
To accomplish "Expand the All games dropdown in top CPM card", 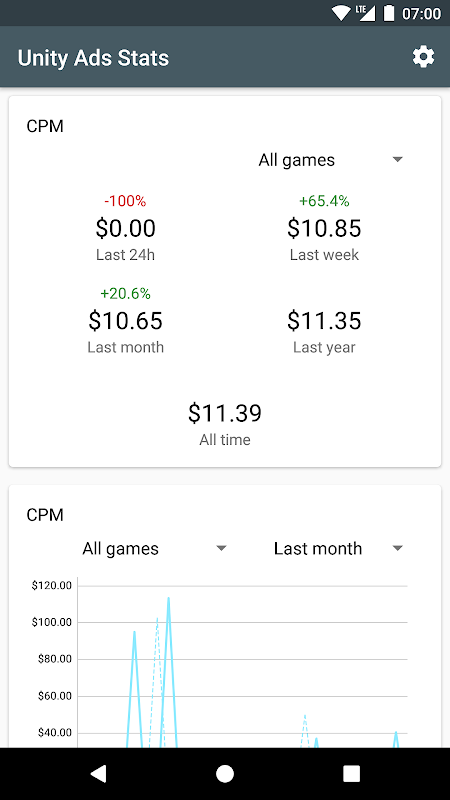I will click(331, 160).
